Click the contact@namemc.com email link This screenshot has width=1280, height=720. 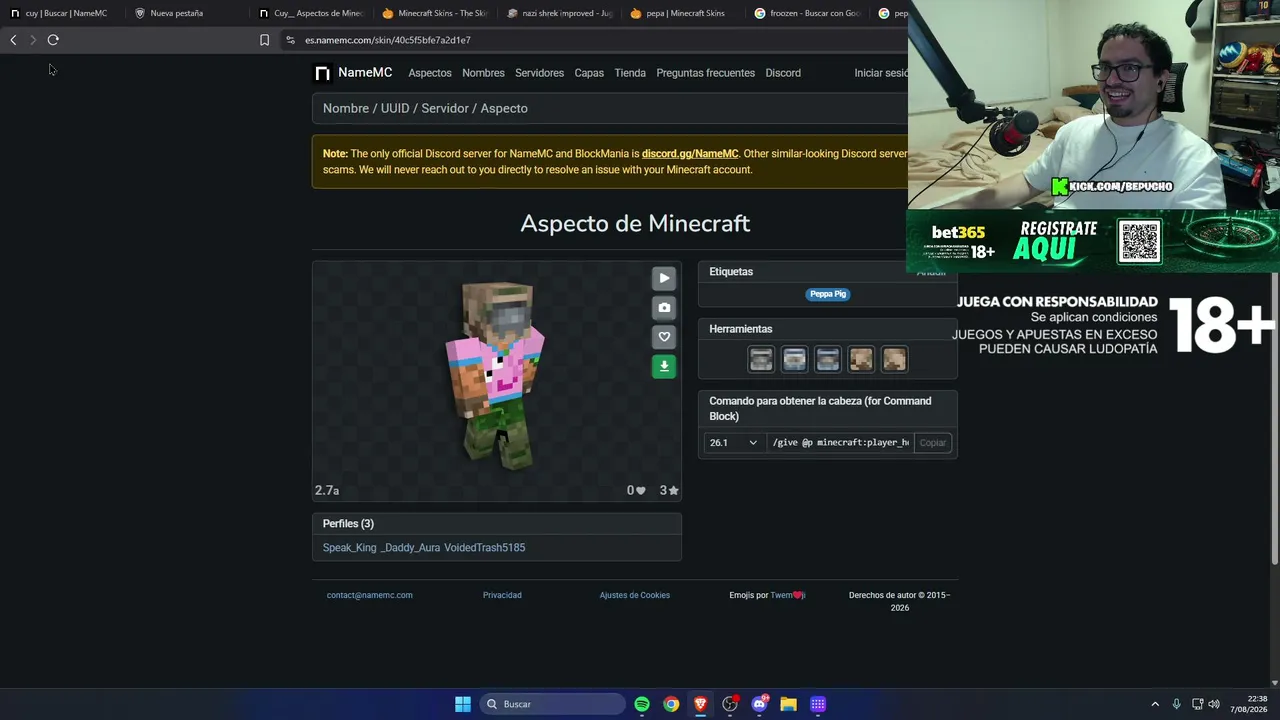pyautogui.click(x=369, y=595)
